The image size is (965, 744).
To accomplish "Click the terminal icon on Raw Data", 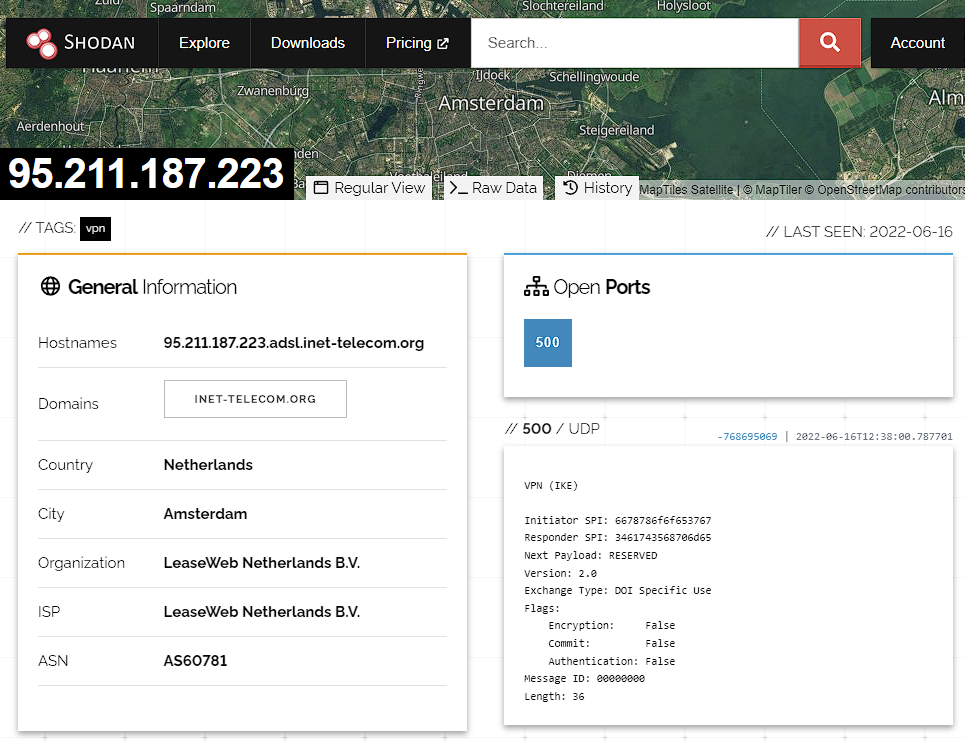I will (x=458, y=188).
